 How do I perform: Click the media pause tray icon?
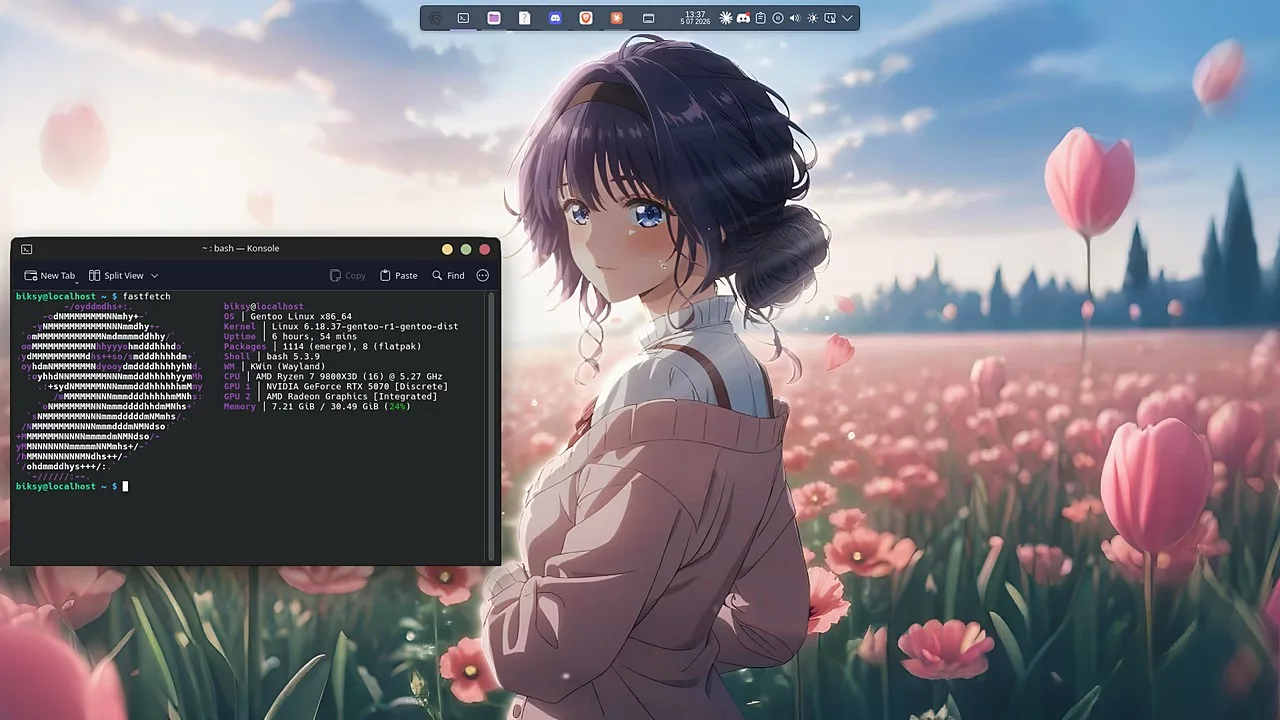(x=777, y=18)
